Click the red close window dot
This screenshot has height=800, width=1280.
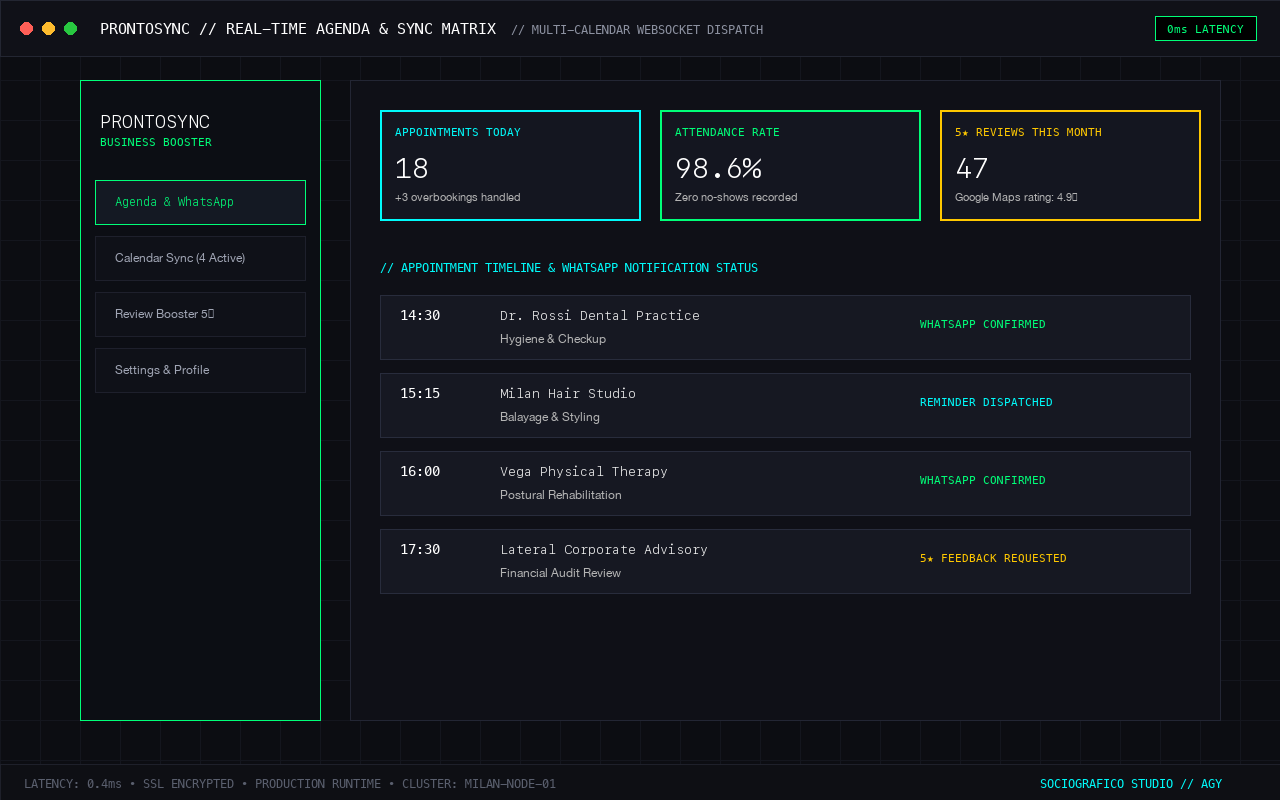[27, 29]
